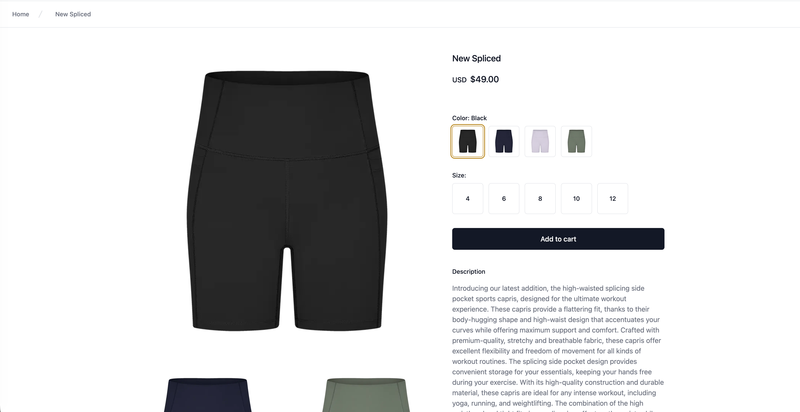Choose size 6

click(x=504, y=199)
